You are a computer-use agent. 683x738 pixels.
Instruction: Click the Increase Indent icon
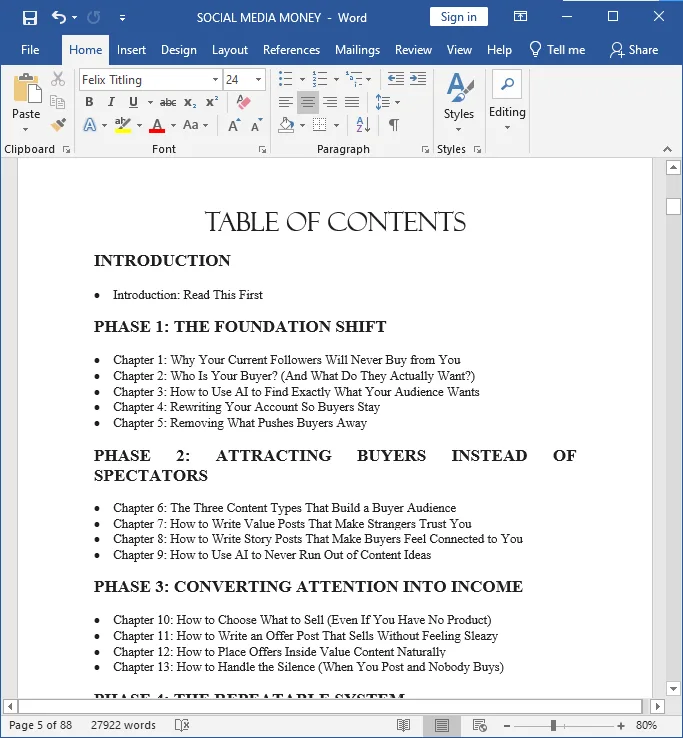click(x=418, y=79)
